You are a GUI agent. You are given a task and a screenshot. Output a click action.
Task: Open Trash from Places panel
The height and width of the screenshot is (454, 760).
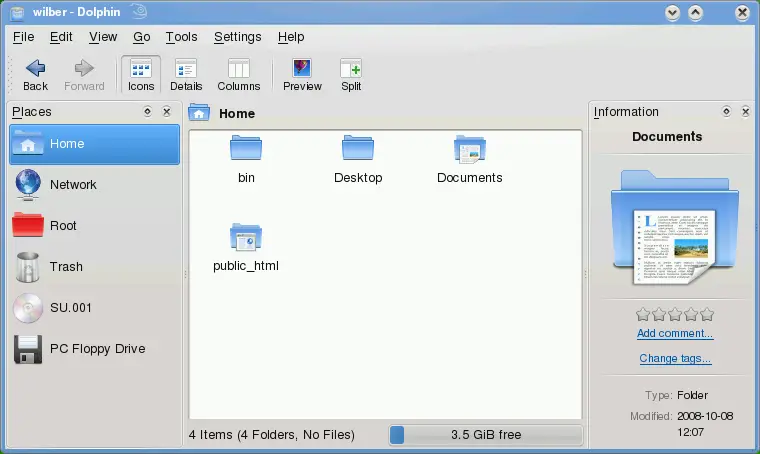click(x=66, y=267)
